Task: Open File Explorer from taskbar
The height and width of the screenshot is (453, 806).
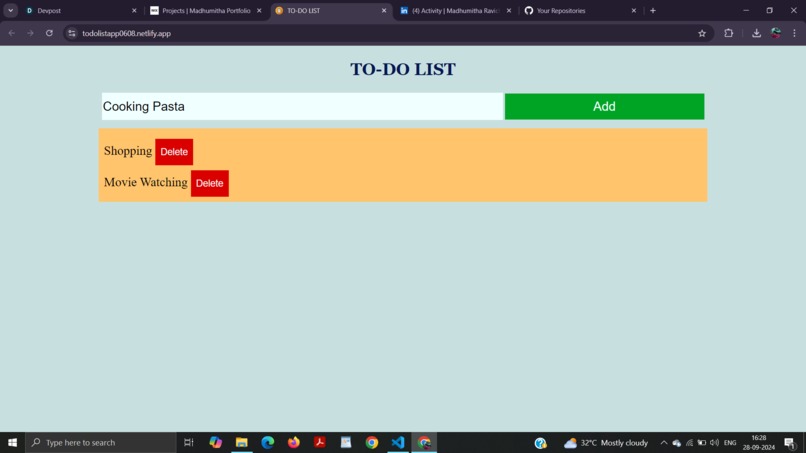Action: pos(242,442)
